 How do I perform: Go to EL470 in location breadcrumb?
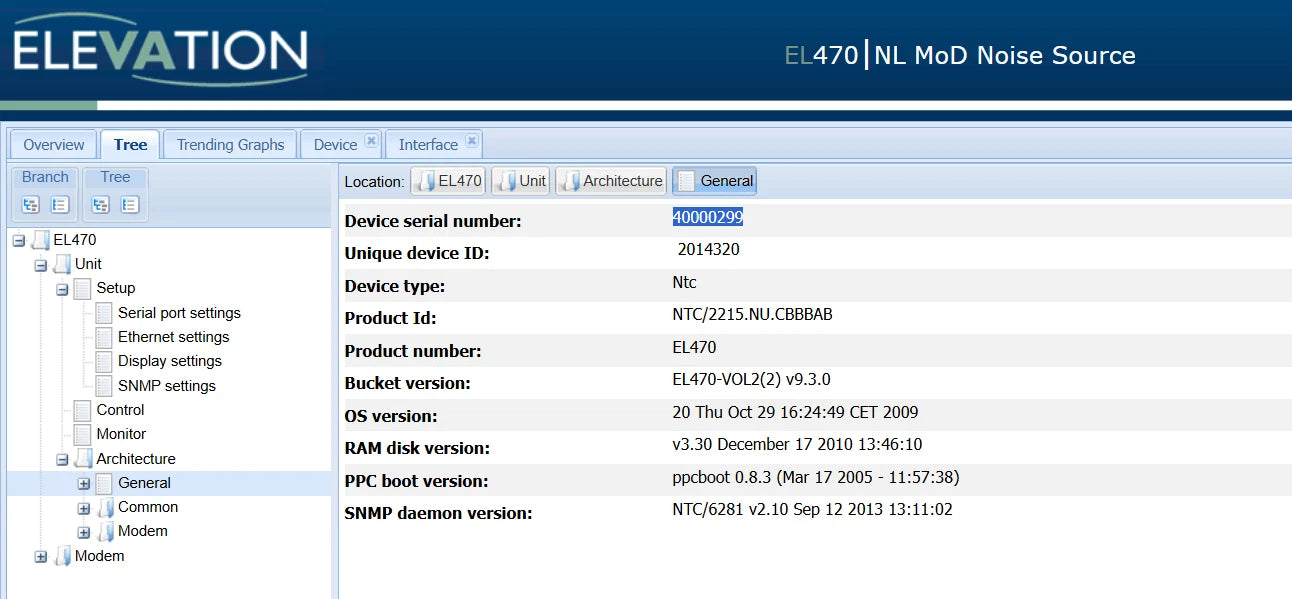click(x=449, y=181)
